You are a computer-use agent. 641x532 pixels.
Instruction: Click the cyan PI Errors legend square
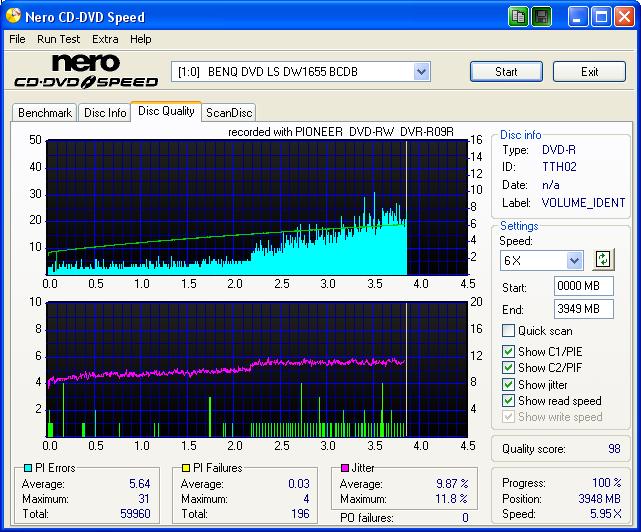(x=27, y=468)
